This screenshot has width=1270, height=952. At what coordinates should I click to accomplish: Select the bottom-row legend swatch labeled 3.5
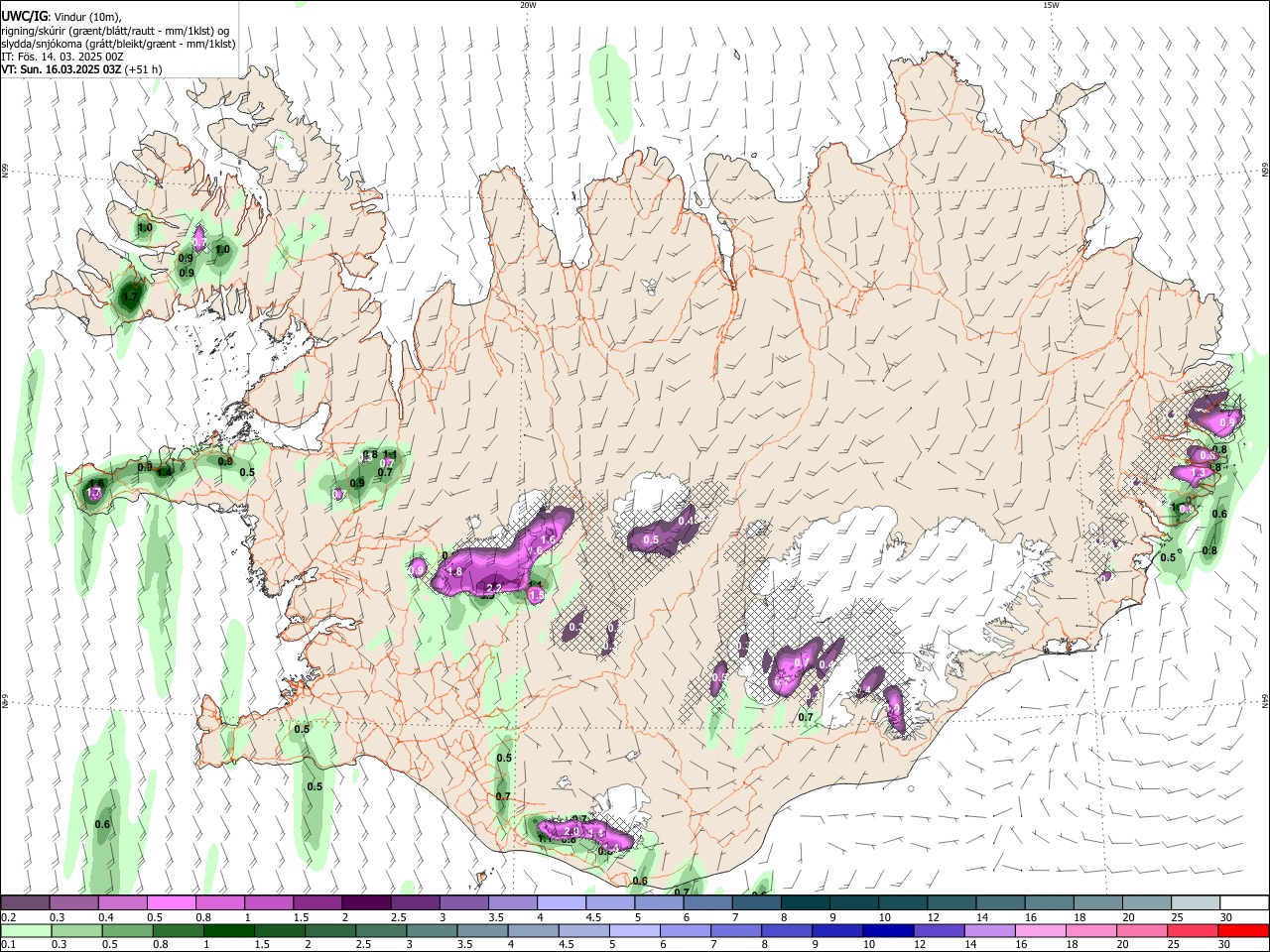(483, 930)
